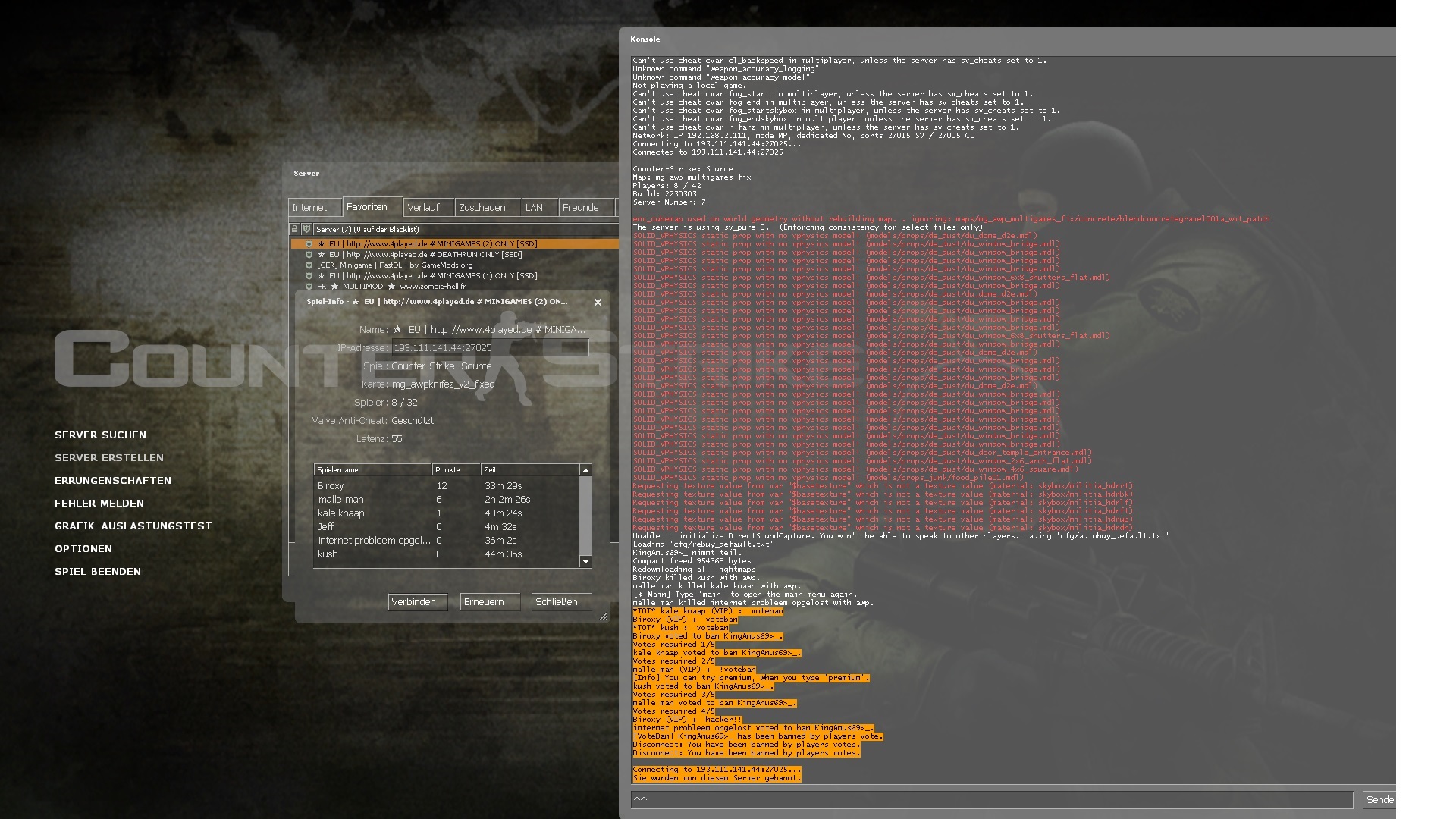Click the Erneuern button
1456x819 pixels.
[490, 601]
